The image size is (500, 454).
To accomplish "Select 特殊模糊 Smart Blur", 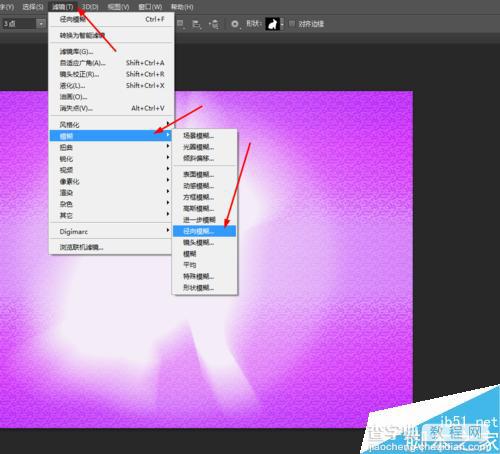I will [x=205, y=276].
